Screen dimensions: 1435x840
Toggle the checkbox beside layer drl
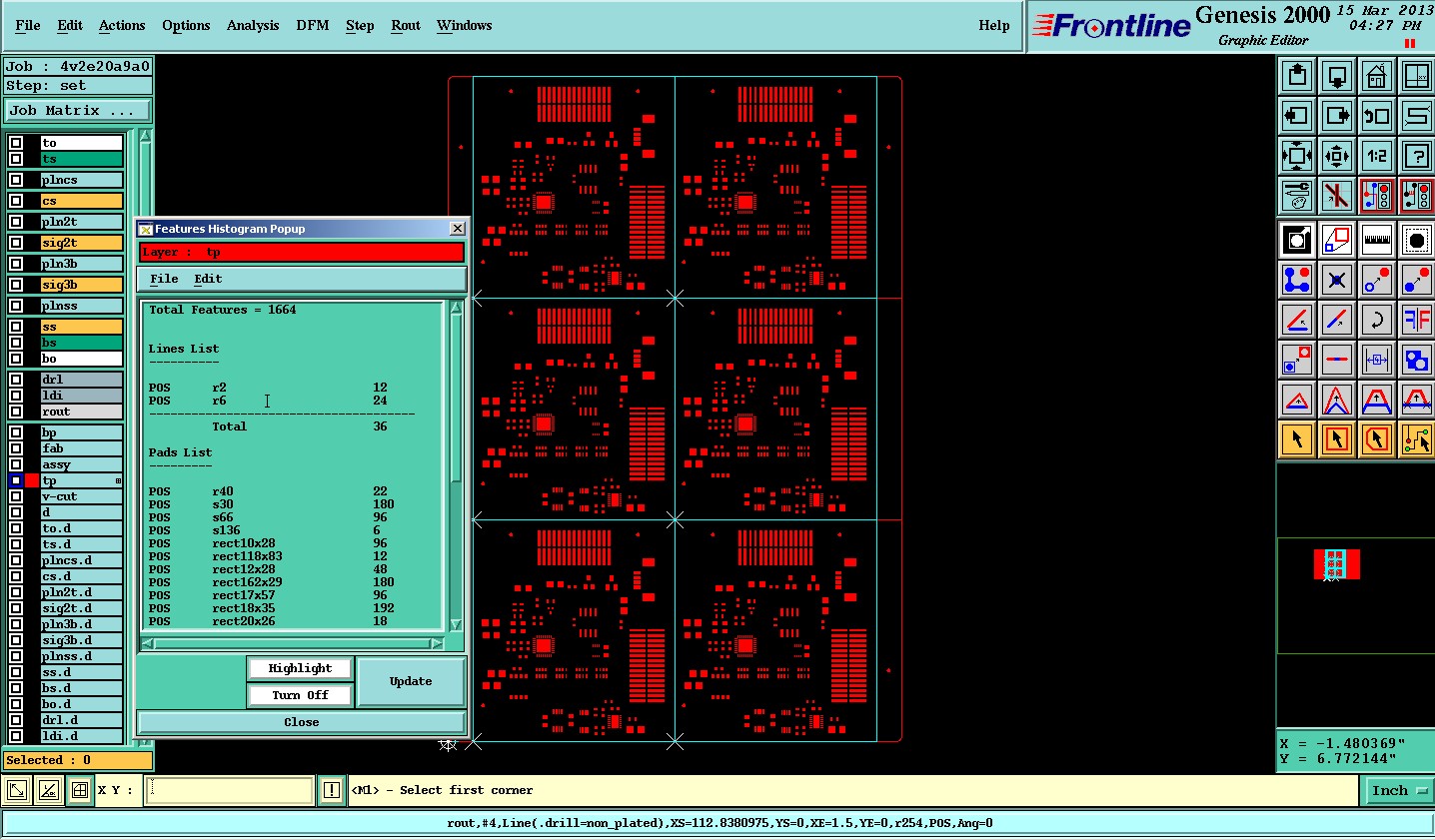pos(16,380)
